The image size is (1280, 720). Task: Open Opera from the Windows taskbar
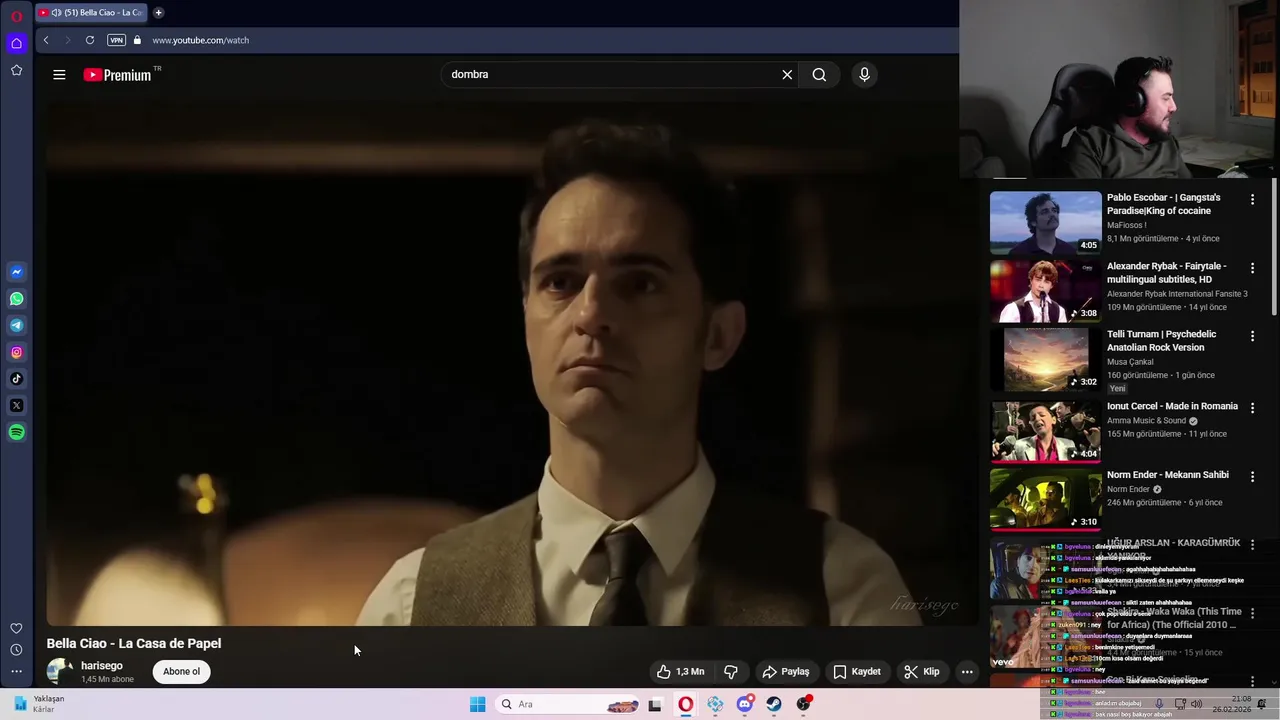(x=685, y=704)
